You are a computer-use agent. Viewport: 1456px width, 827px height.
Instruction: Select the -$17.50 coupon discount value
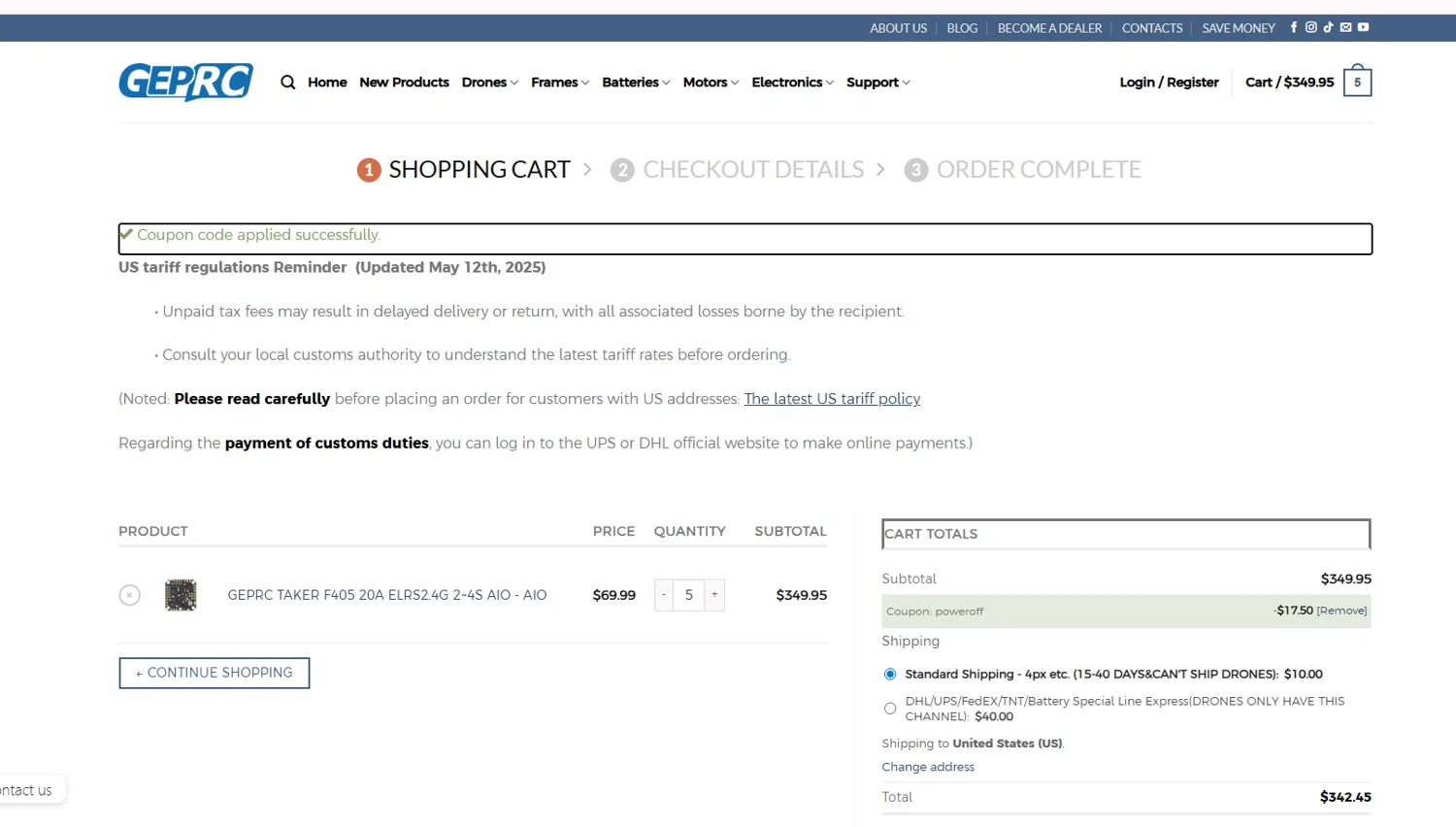(x=1293, y=611)
